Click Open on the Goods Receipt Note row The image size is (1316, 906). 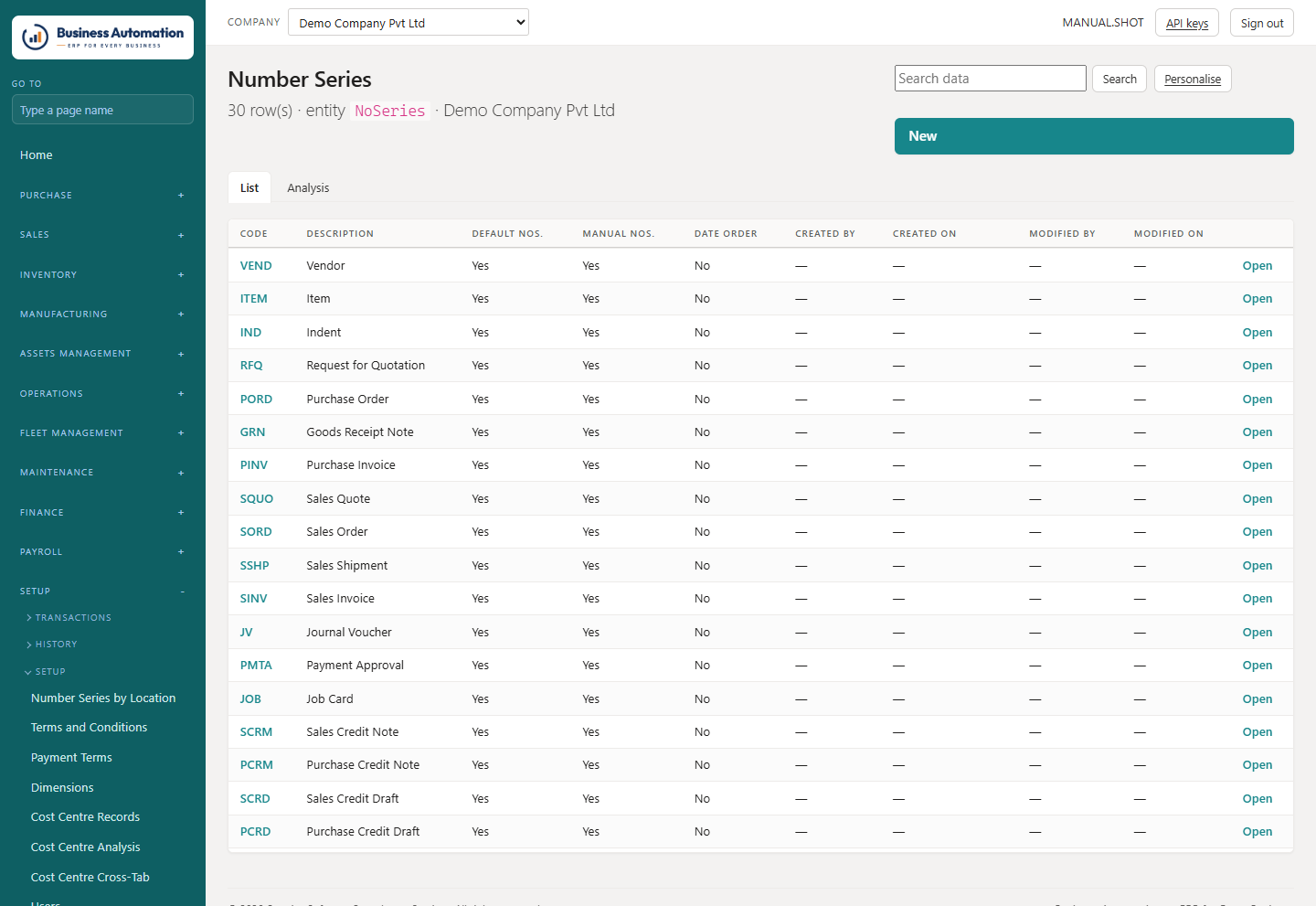click(x=1258, y=432)
